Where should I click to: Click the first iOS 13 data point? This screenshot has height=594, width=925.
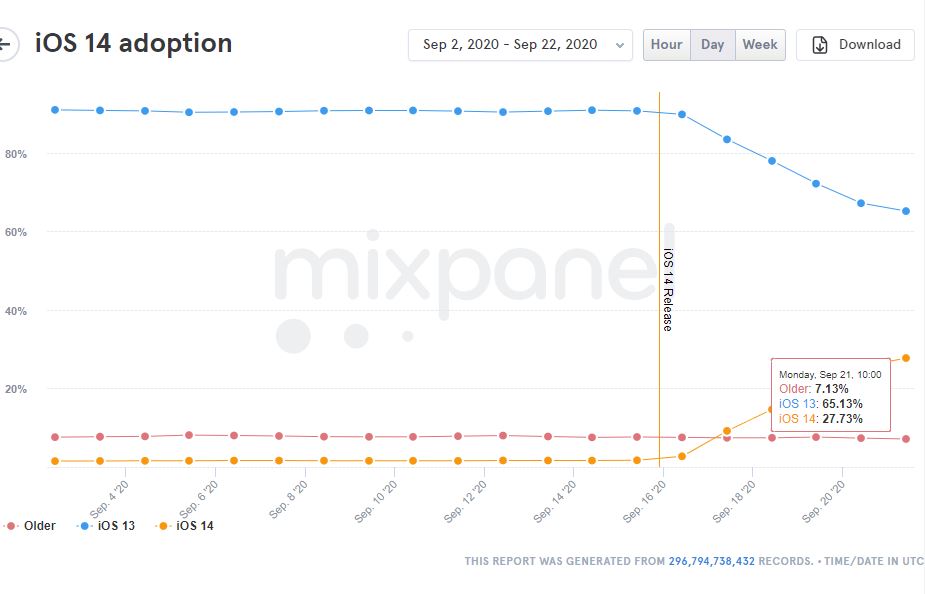(x=55, y=110)
